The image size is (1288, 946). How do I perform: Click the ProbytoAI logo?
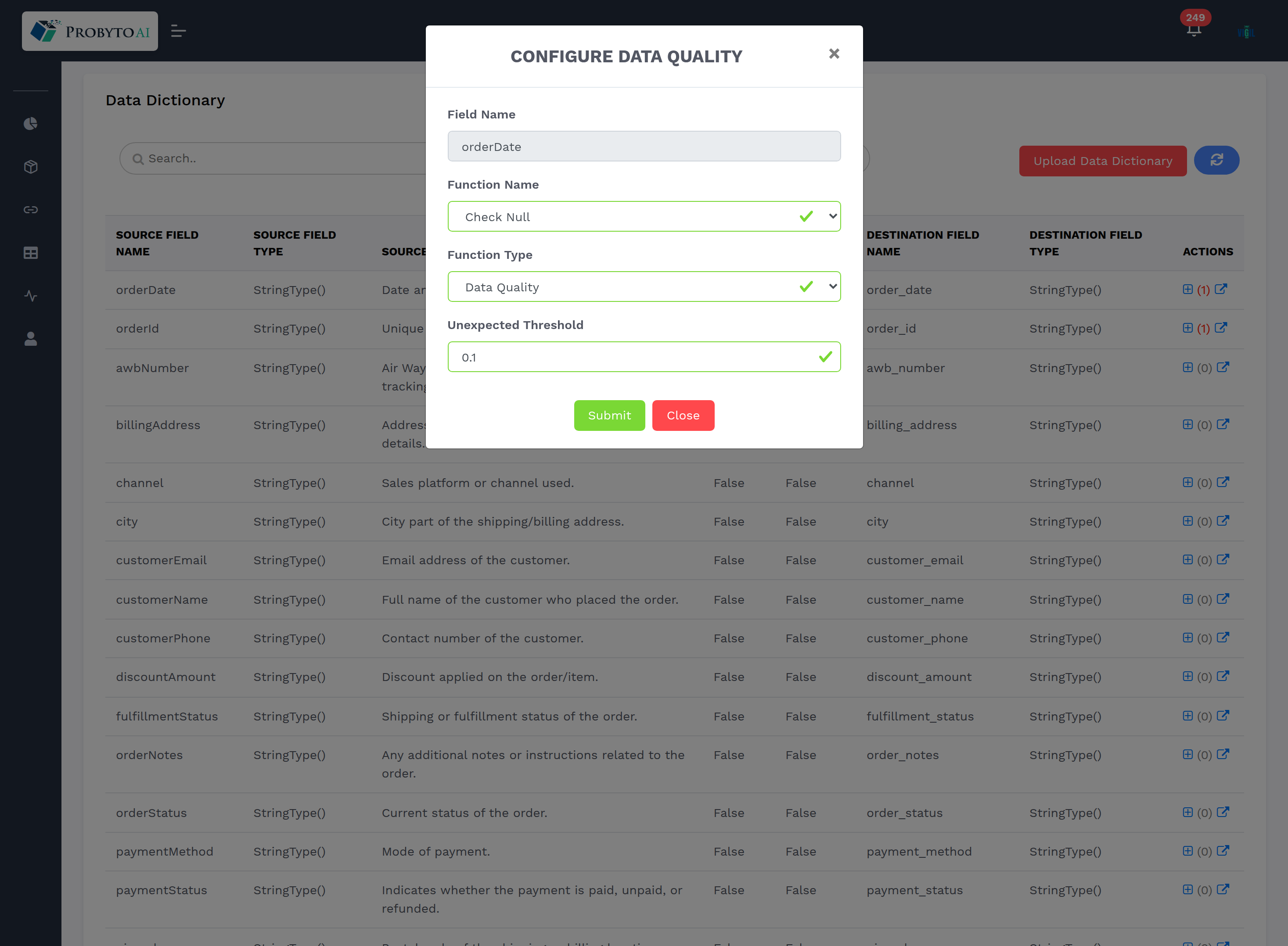[x=90, y=32]
